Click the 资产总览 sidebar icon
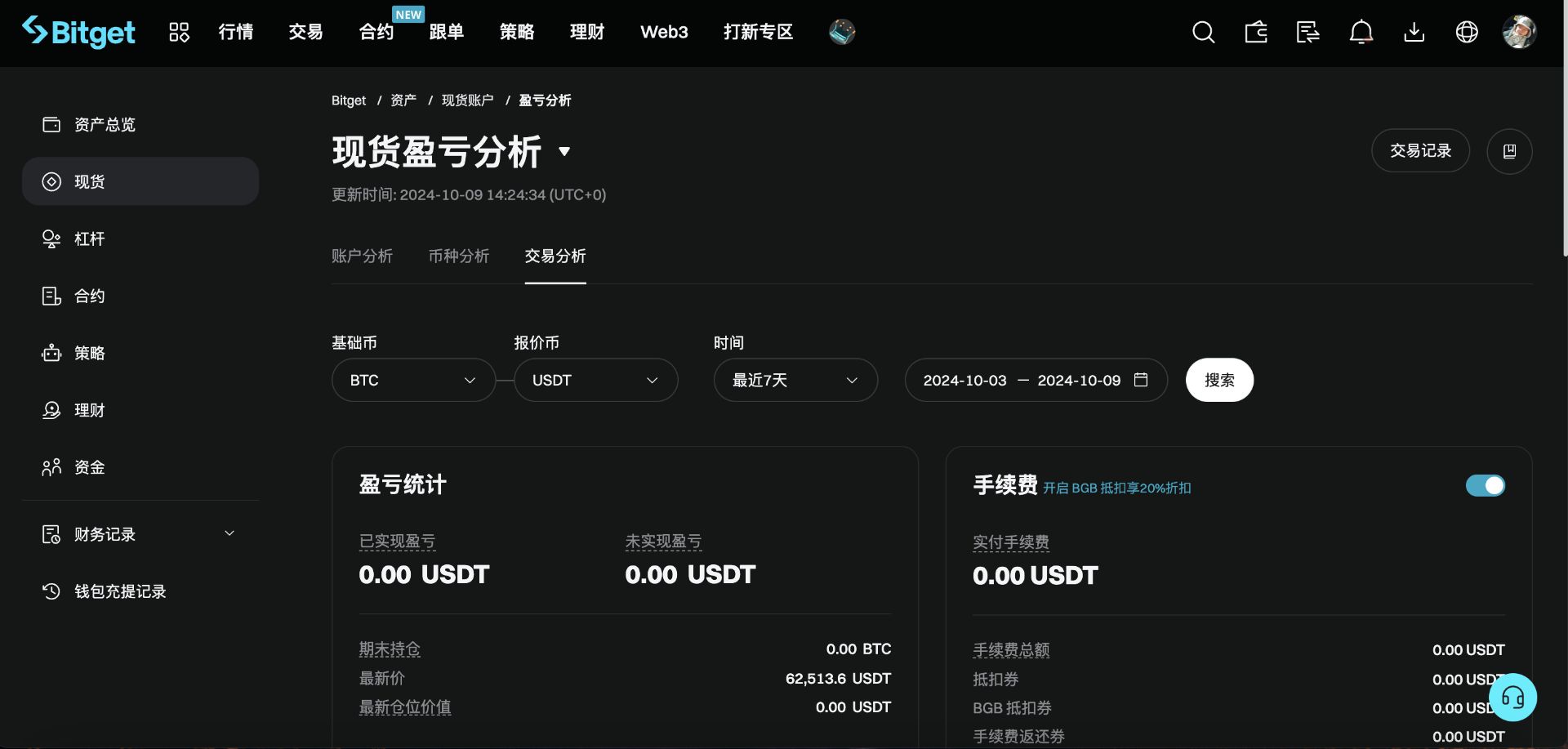Screen dimensions: 1568x749 pos(51,124)
